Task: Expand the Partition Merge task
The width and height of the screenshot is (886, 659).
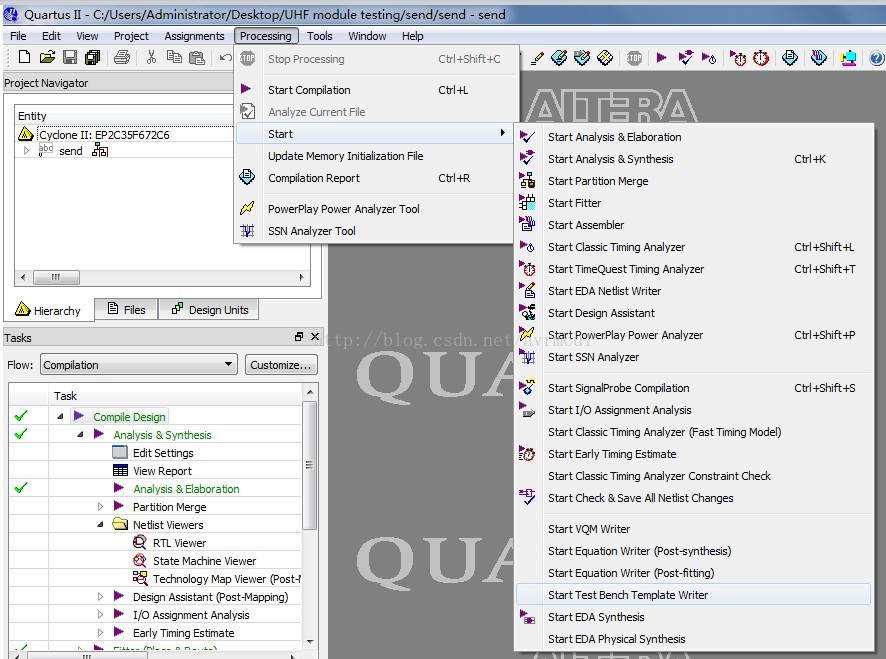Action: click(x=100, y=506)
